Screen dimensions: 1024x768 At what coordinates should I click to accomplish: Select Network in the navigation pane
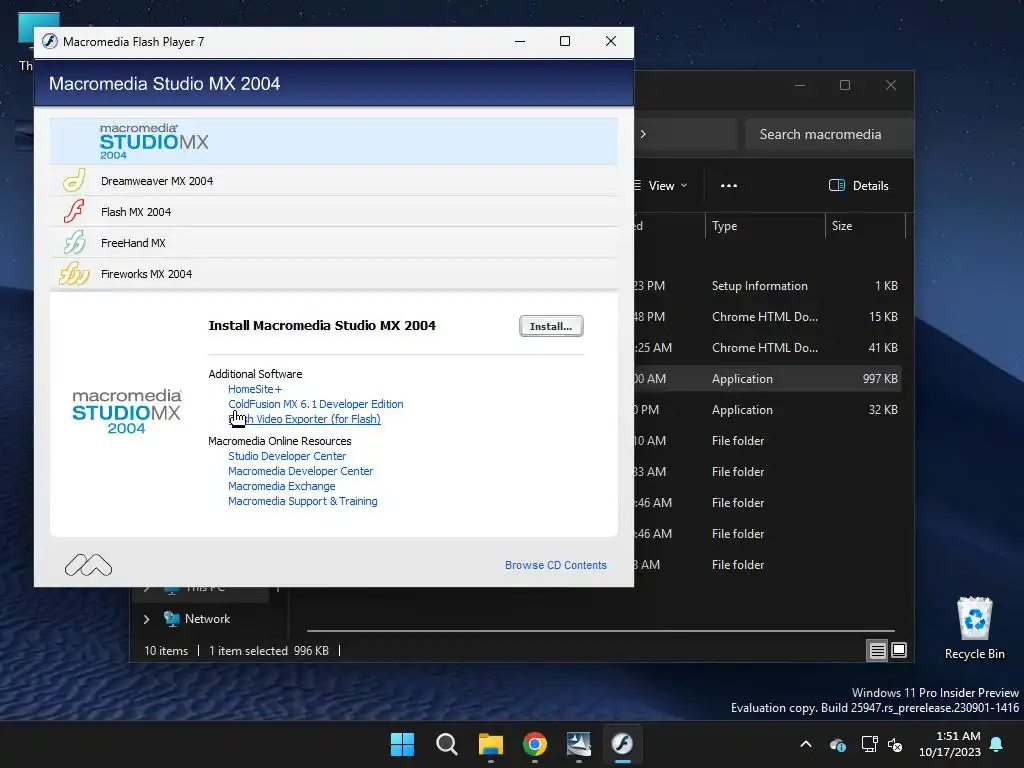207,618
